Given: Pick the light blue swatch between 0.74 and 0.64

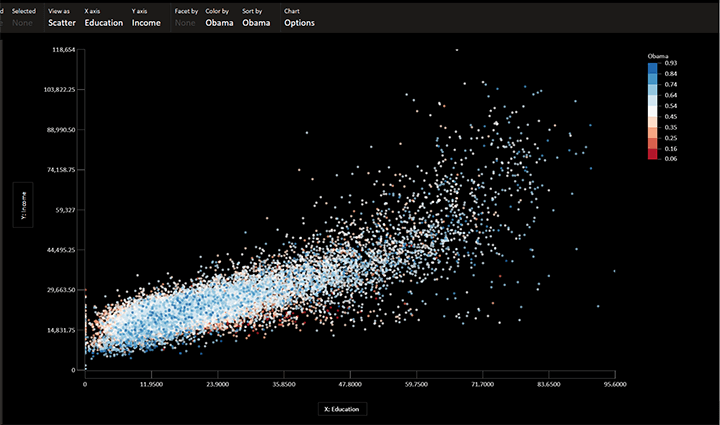Looking at the screenshot, I should (x=652, y=90).
